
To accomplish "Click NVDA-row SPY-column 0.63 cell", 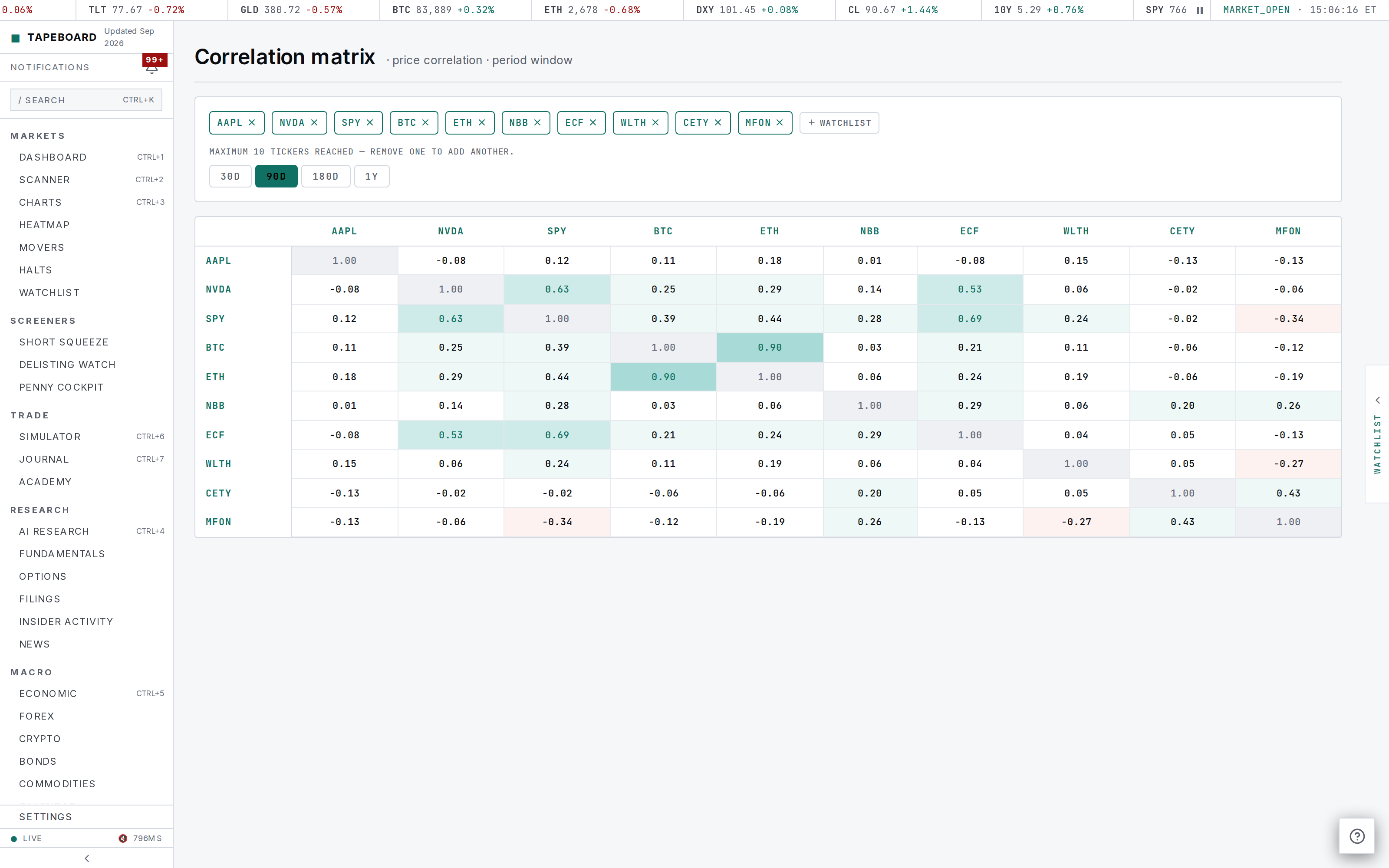I will tap(557, 289).
